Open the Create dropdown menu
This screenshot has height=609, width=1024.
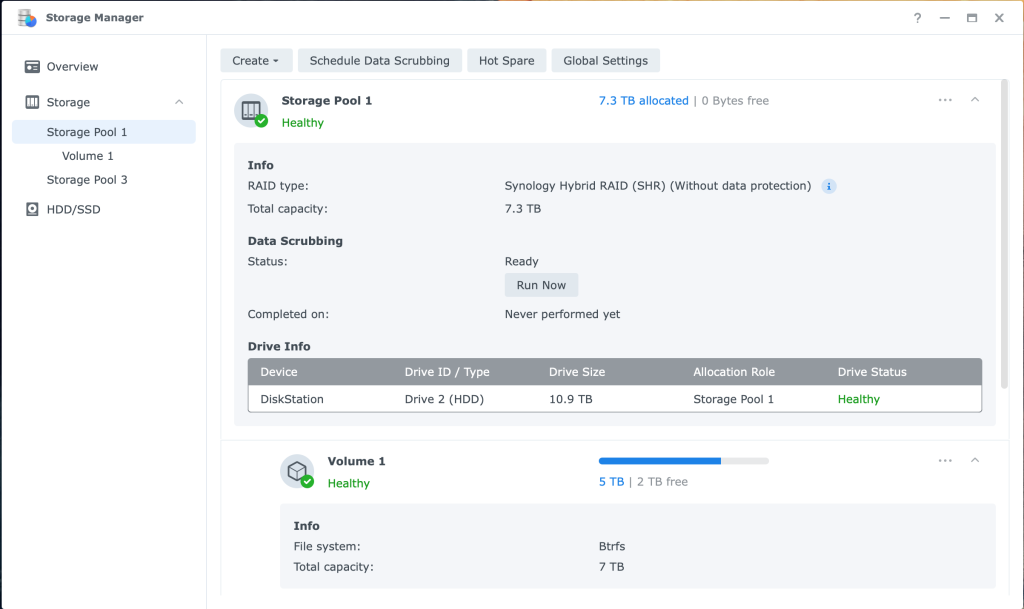[x=256, y=61]
